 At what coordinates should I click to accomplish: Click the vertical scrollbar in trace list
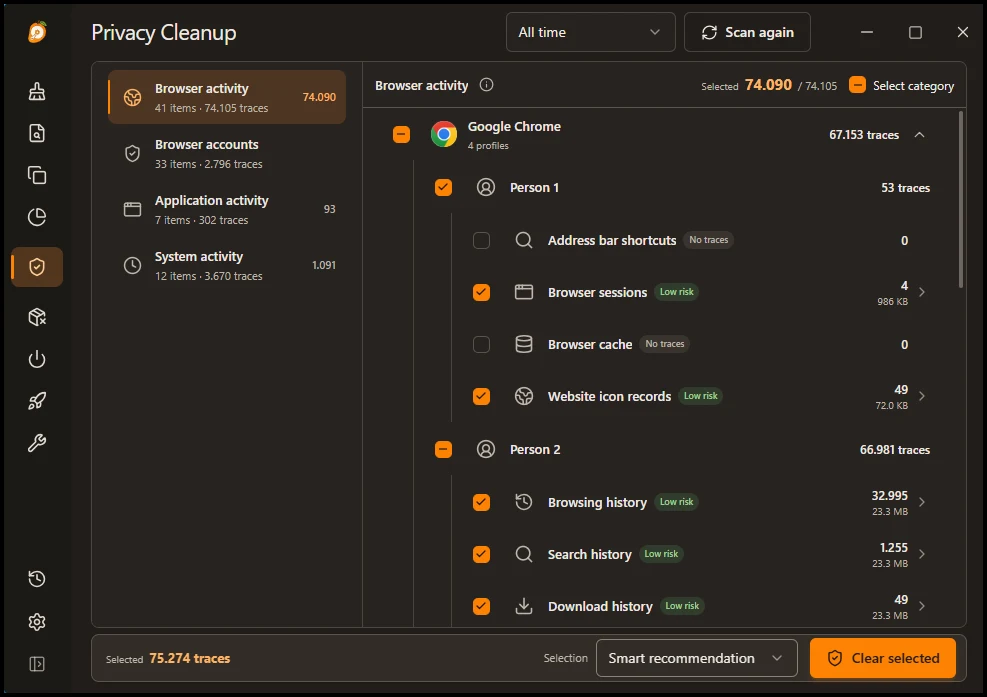tap(961, 200)
